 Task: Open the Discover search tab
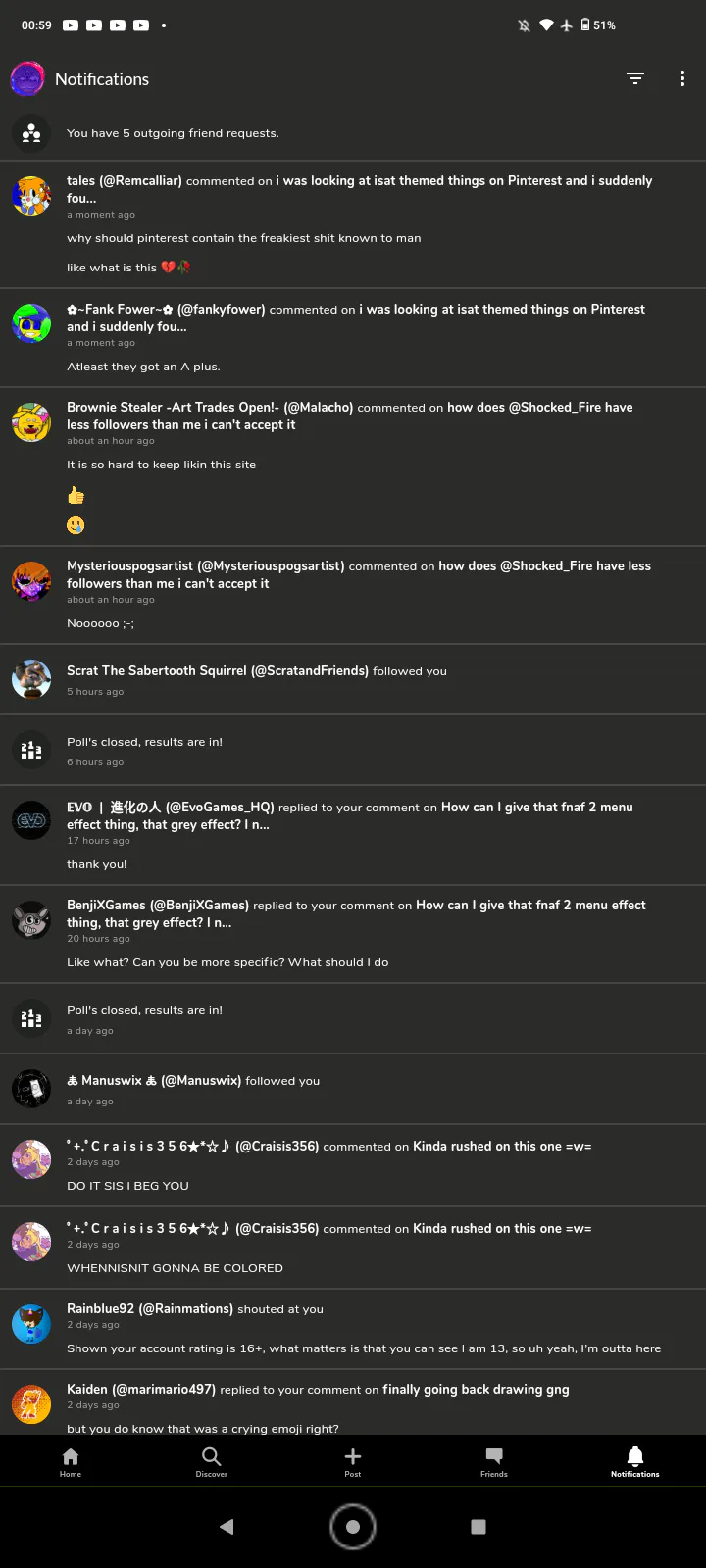(212, 1460)
